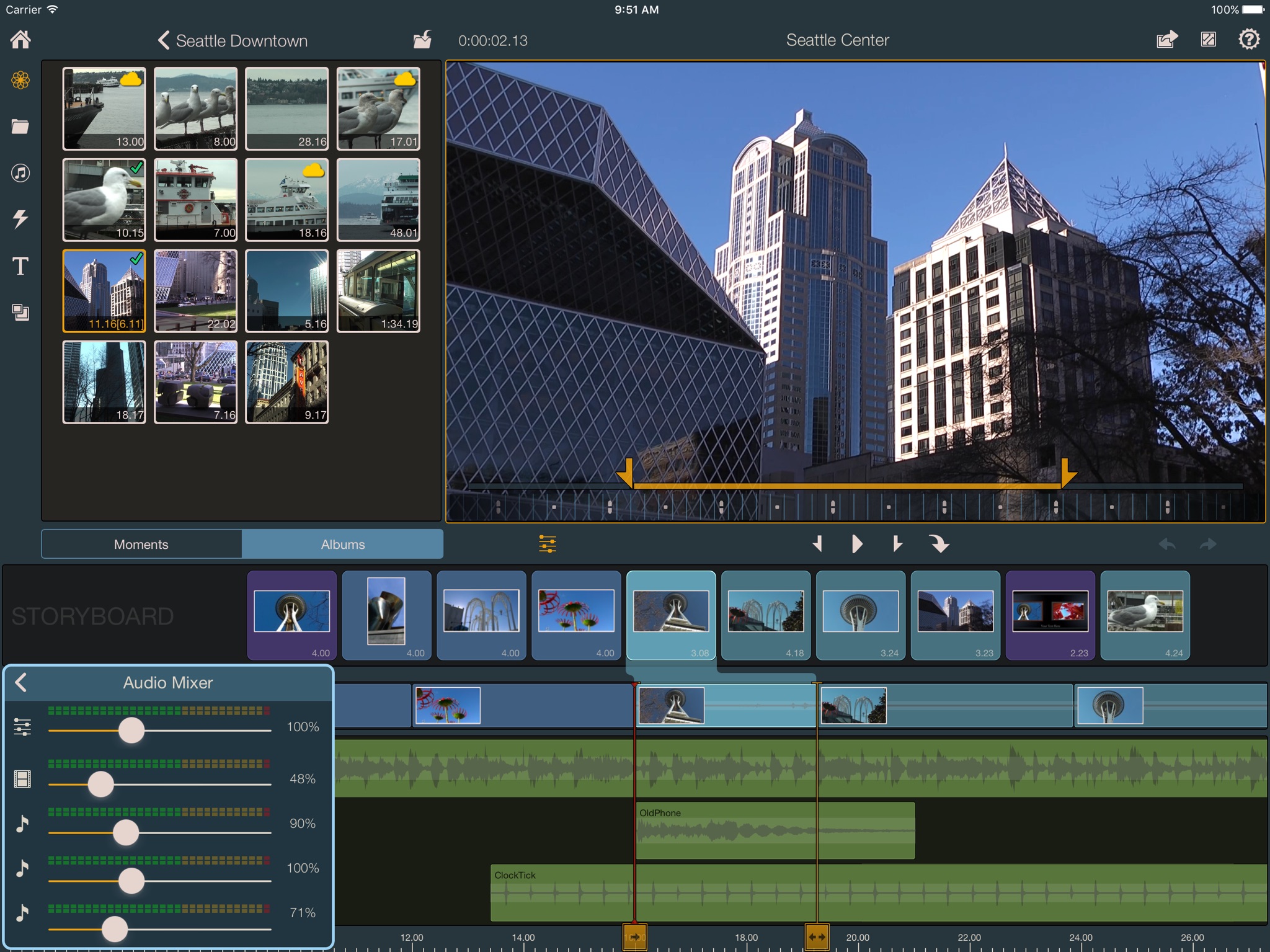This screenshot has width=1270, height=952.
Task: Tap the double-arrow timeline marker handle
Action: pyautogui.click(x=817, y=936)
